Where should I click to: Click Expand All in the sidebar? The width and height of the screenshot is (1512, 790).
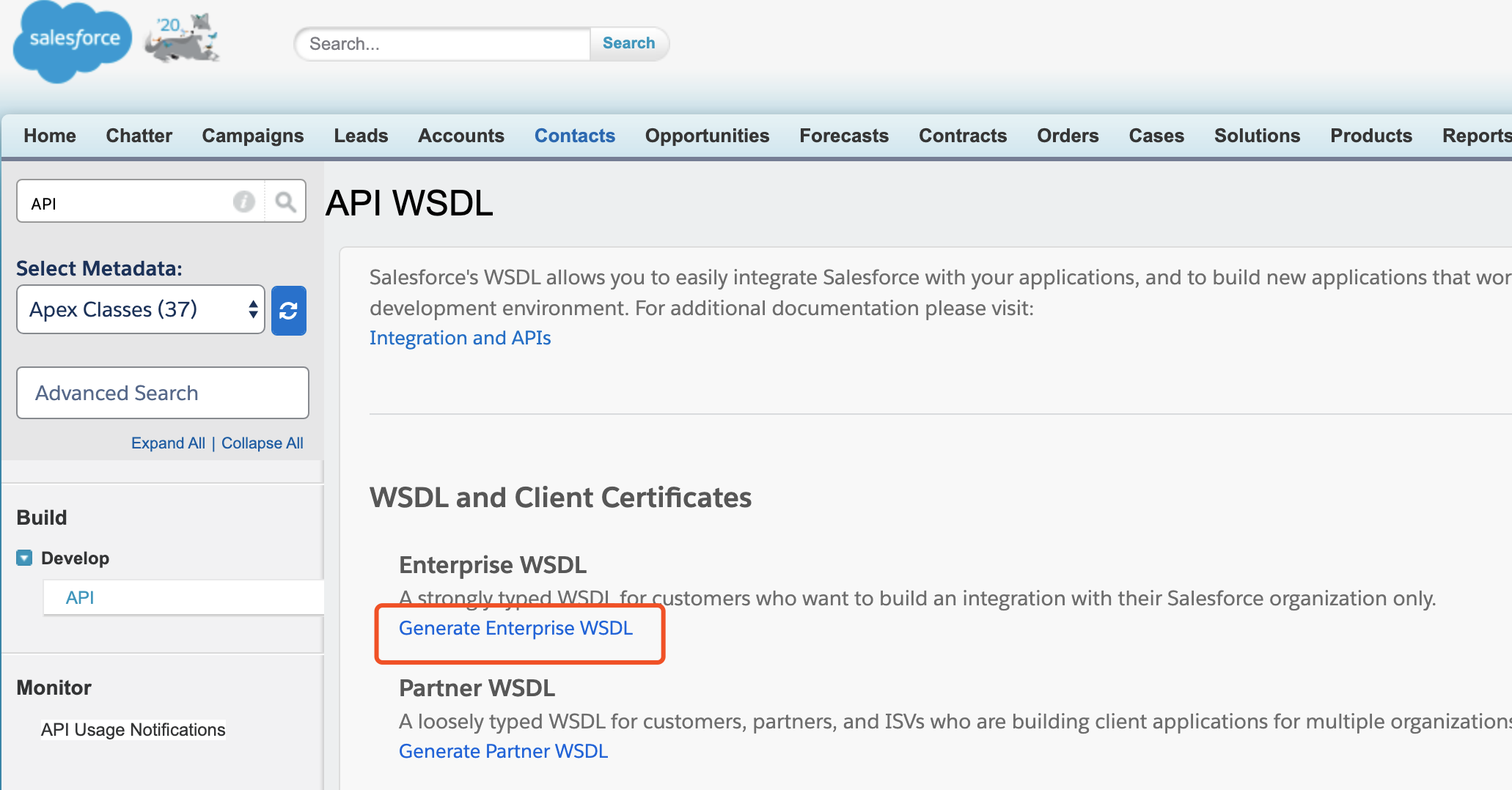point(168,443)
